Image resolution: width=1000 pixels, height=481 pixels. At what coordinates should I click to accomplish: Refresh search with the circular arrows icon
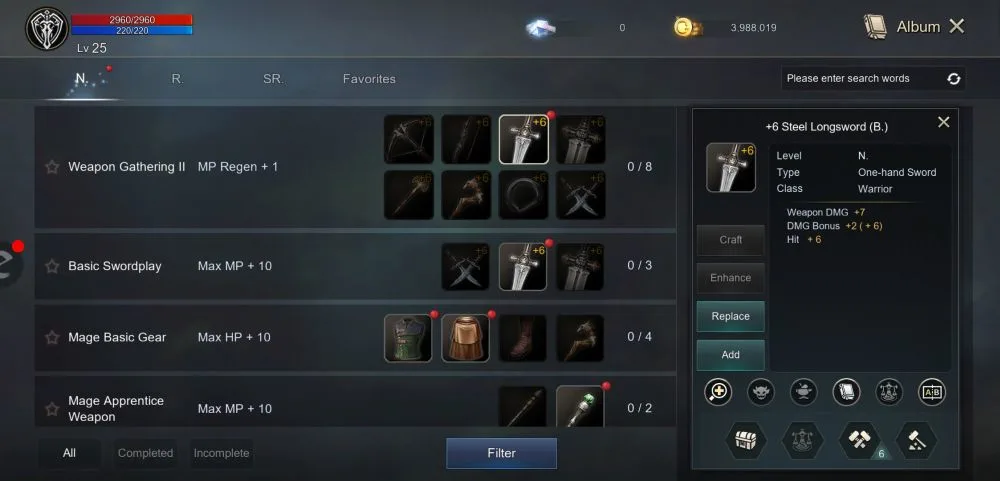click(953, 78)
